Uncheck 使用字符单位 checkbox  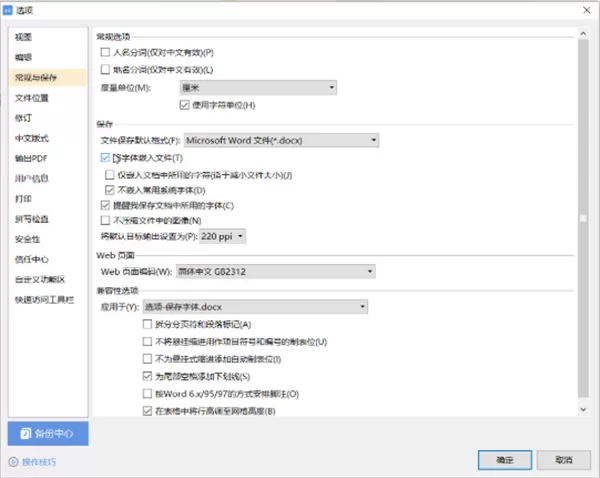pyautogui.click(x=184, y=105)
